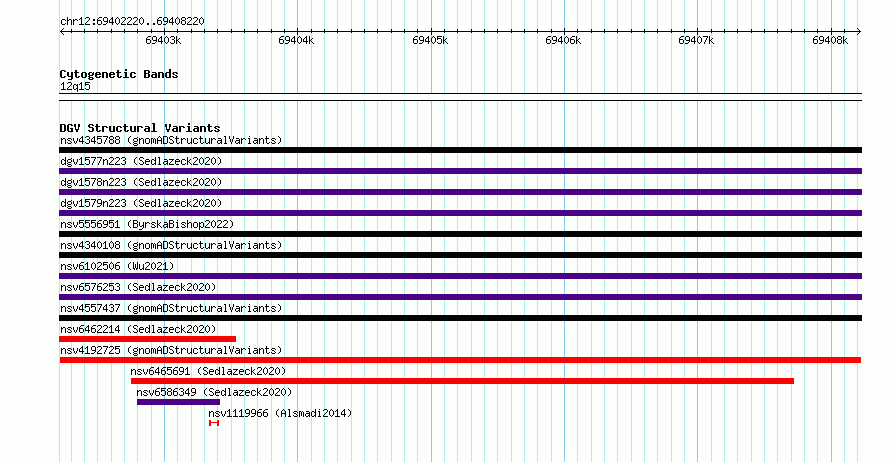Click the nsv5556951 (ByrskaBishop2022) label

(x=147, y=224)
